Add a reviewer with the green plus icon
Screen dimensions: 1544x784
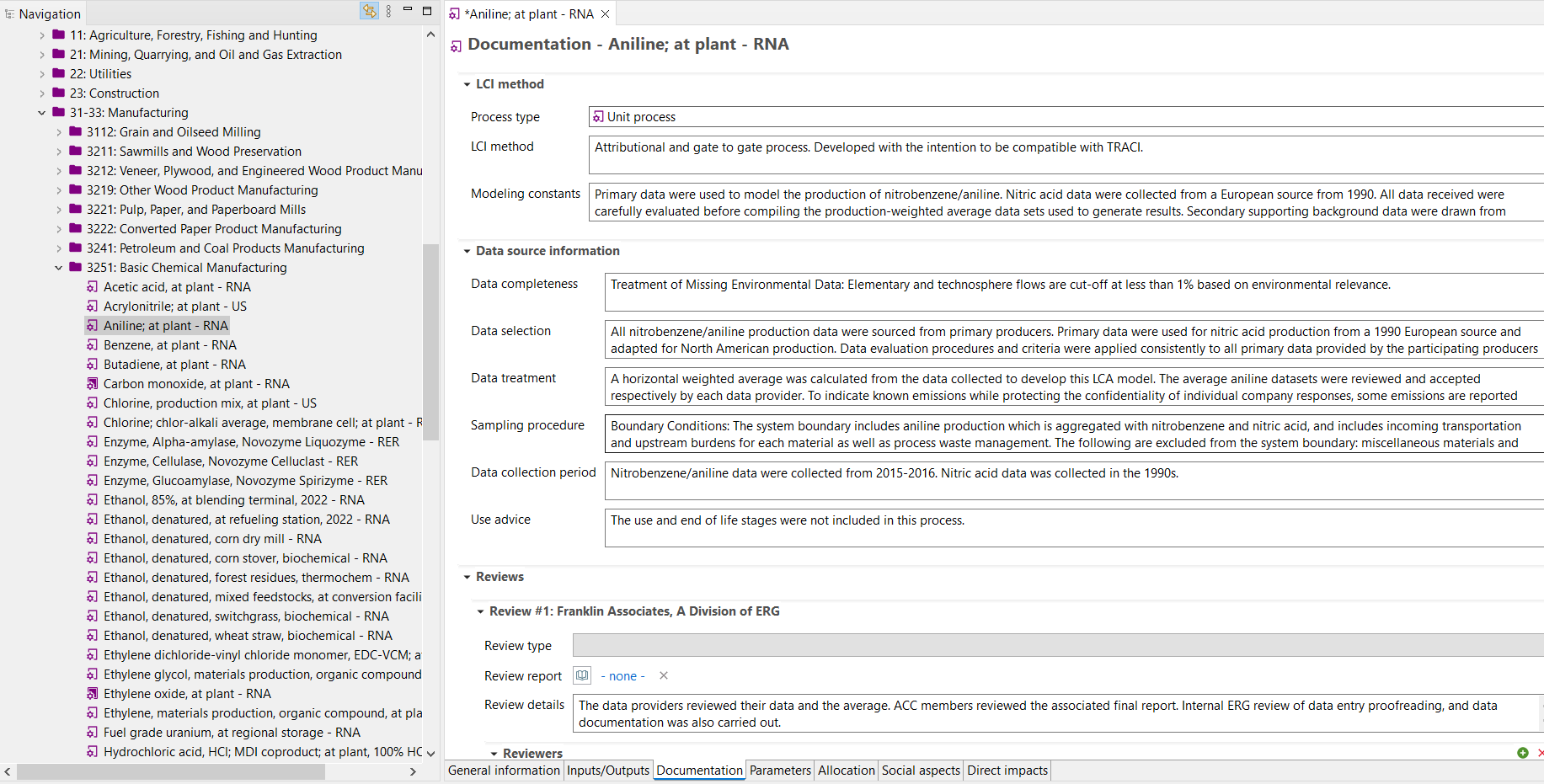[1522, 753]
